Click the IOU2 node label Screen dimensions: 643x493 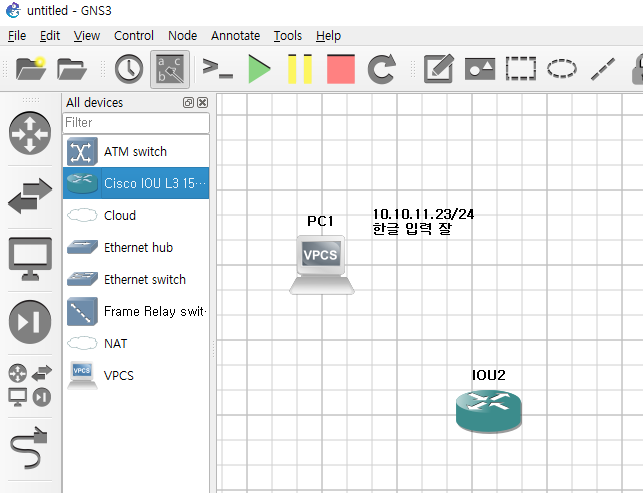pos(488,375)
